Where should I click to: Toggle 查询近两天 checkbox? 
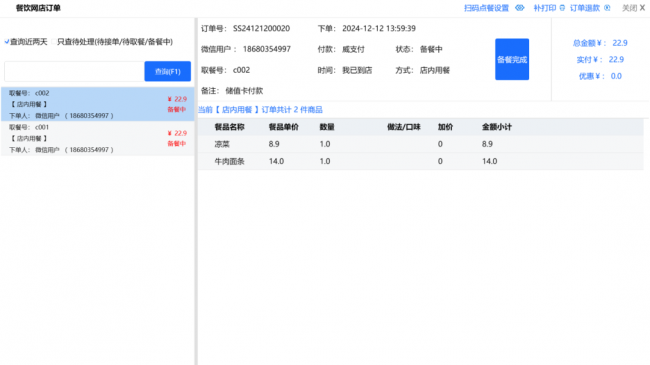click(7, 42)
